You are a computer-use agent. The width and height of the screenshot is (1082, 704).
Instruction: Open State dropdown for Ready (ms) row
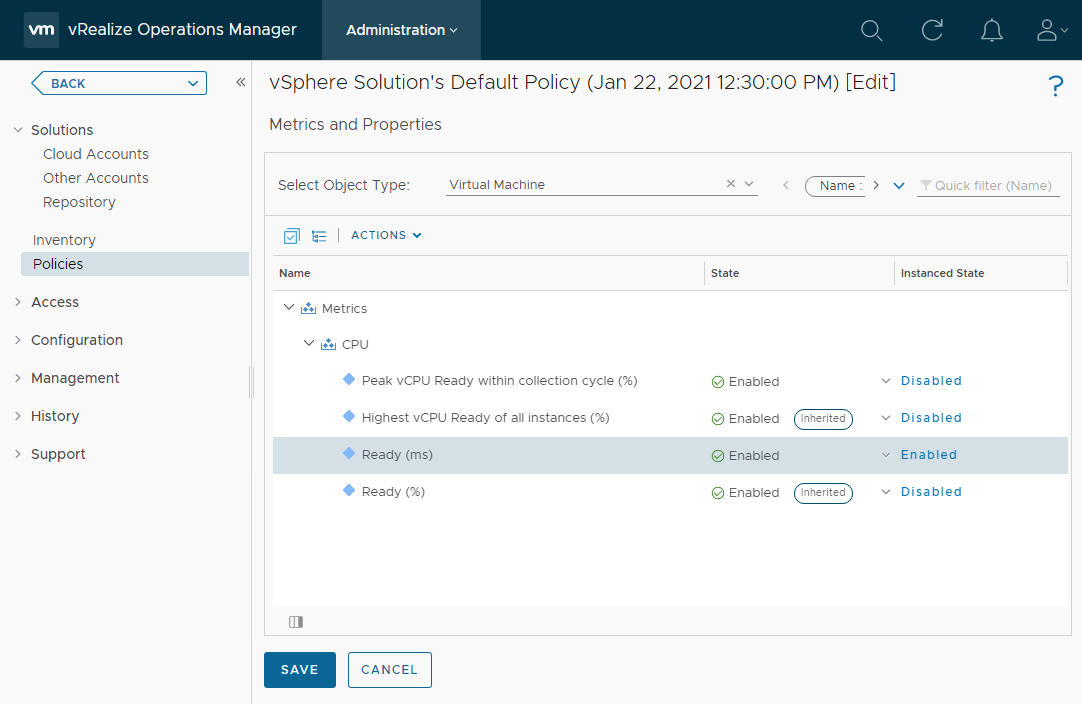point(885,455)
